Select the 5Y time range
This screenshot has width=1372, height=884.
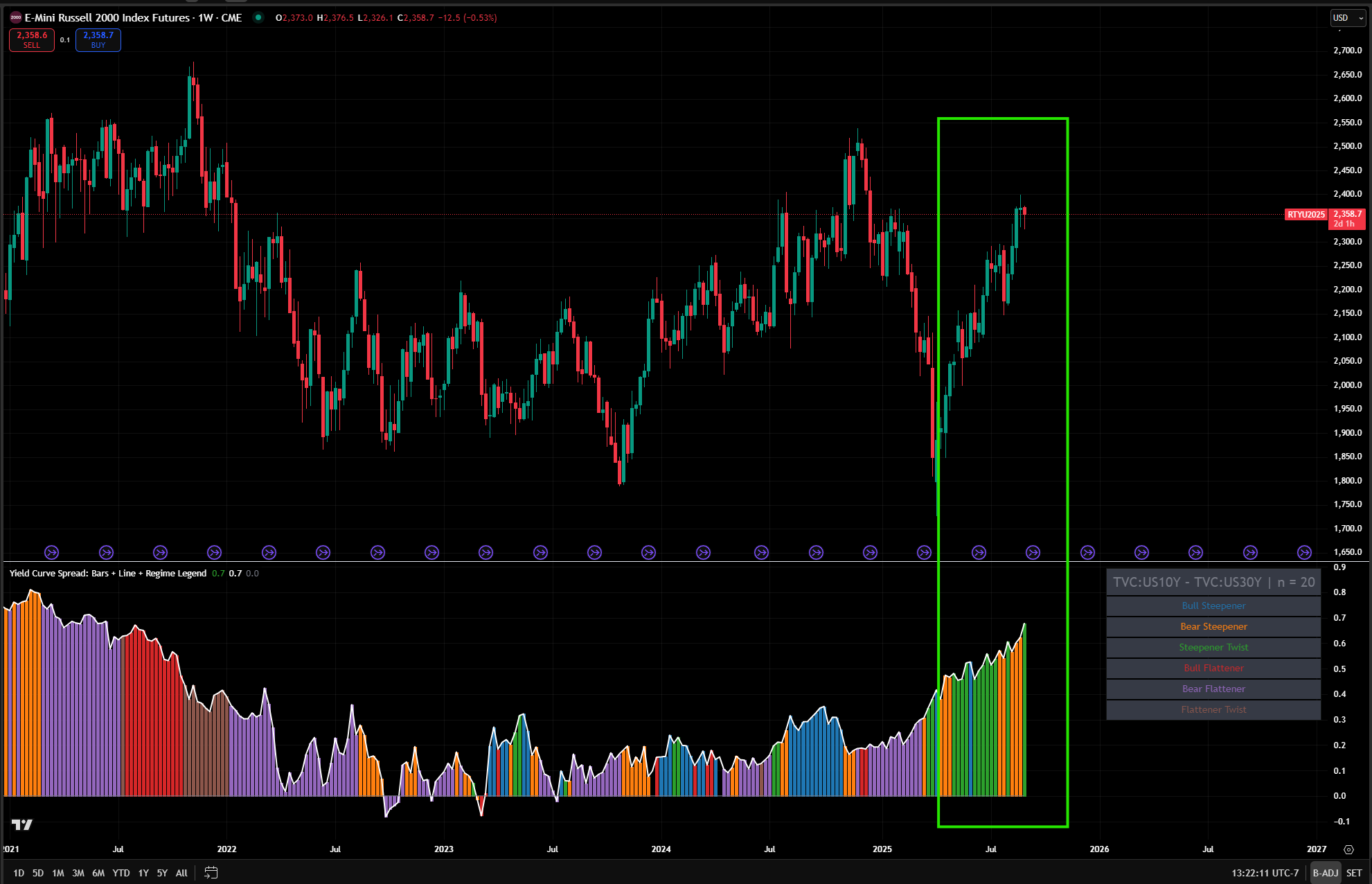click(162, 873)
